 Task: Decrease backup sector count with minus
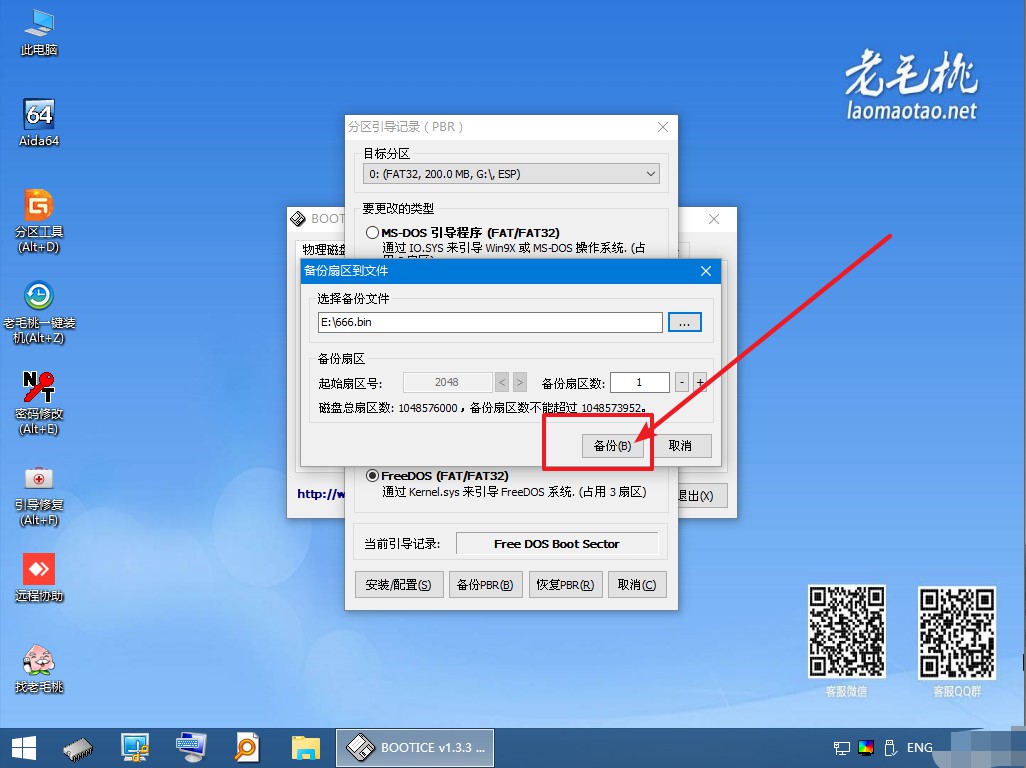point(682,382)
